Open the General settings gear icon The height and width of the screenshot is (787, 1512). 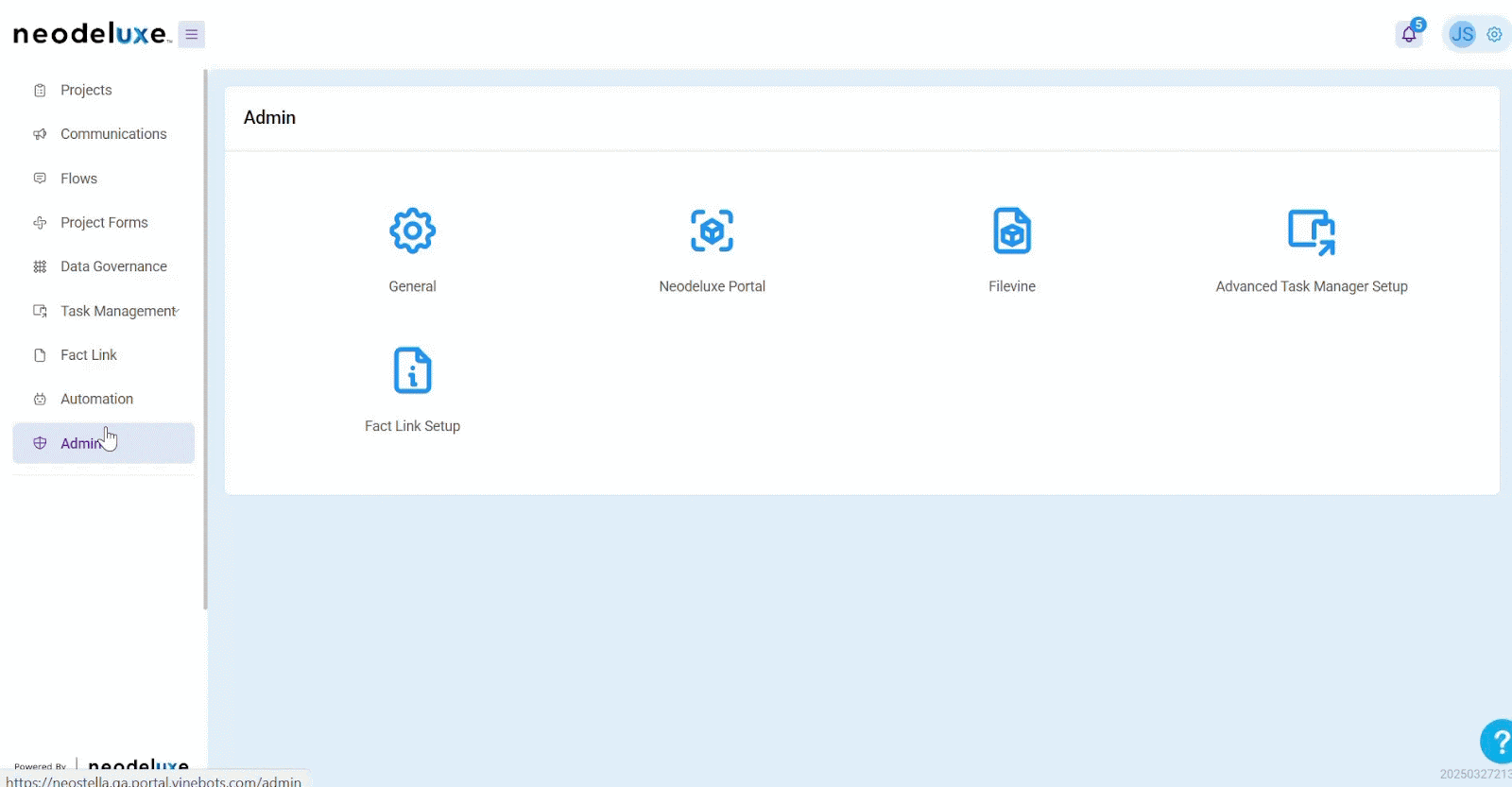point(412,231)
